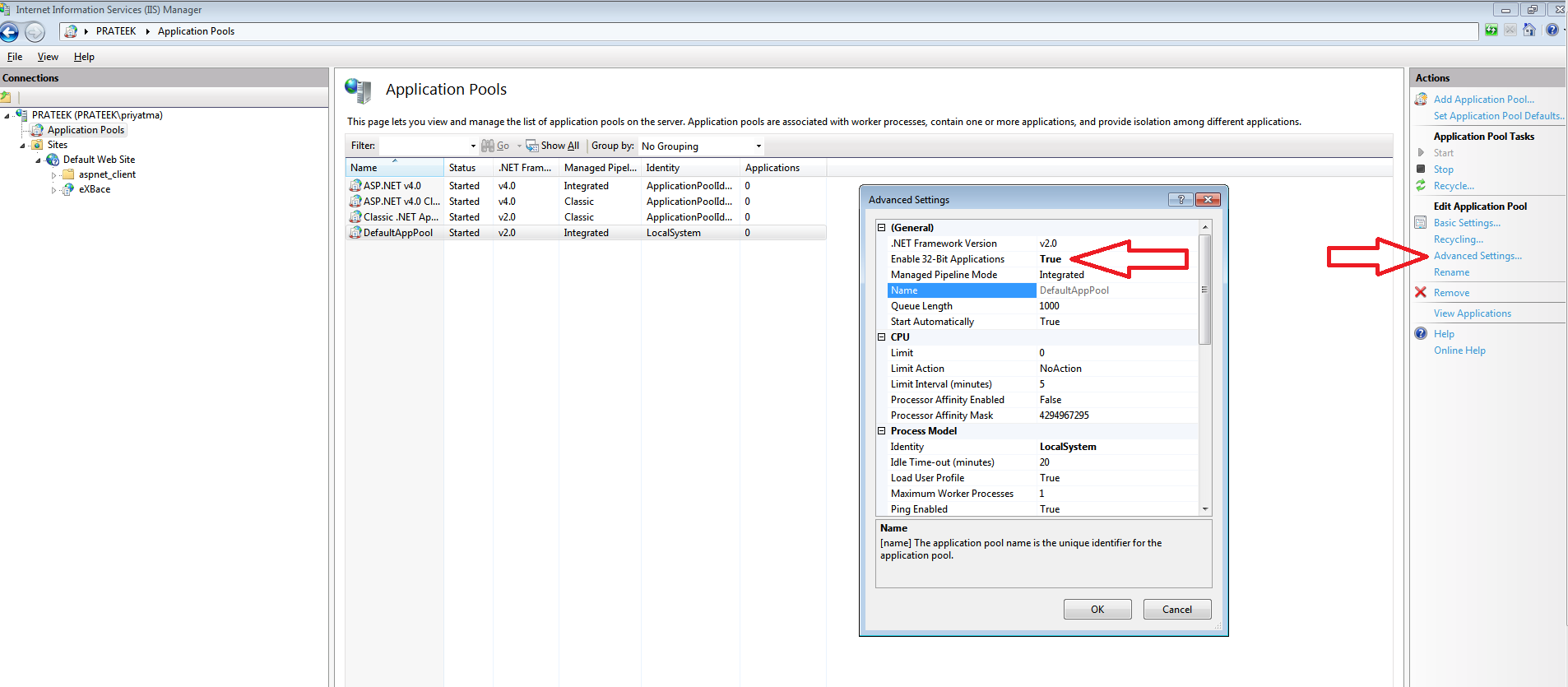Expand the aspnet_client tree node
The image size is (1568, 687).
coord(54,175)
